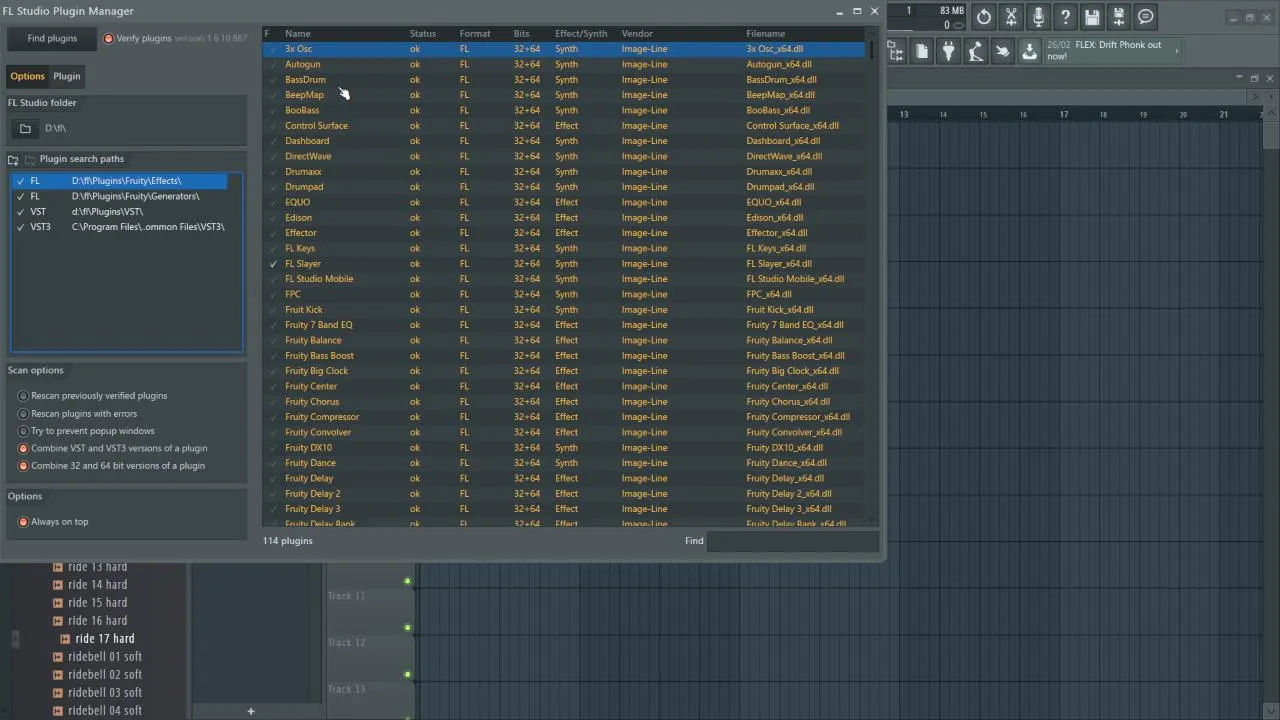Sort plugins by the Effect/Synth column
Screen dimensions: 1280x720
coord(581,34)
